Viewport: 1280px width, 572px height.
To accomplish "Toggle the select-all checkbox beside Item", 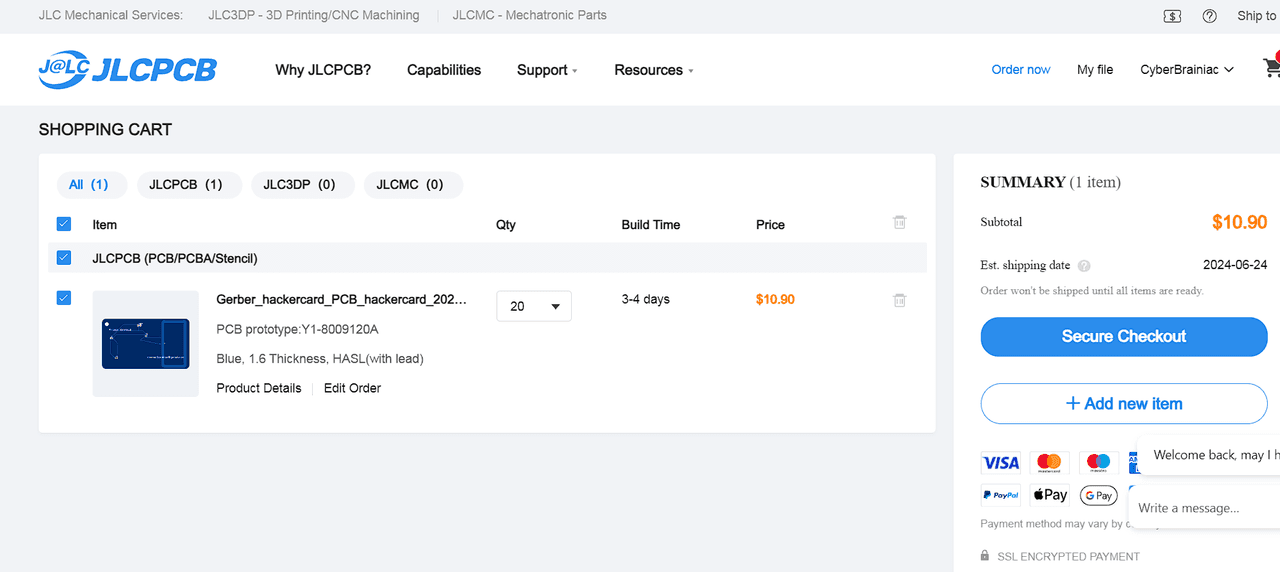I will click(x=64, y=224).
